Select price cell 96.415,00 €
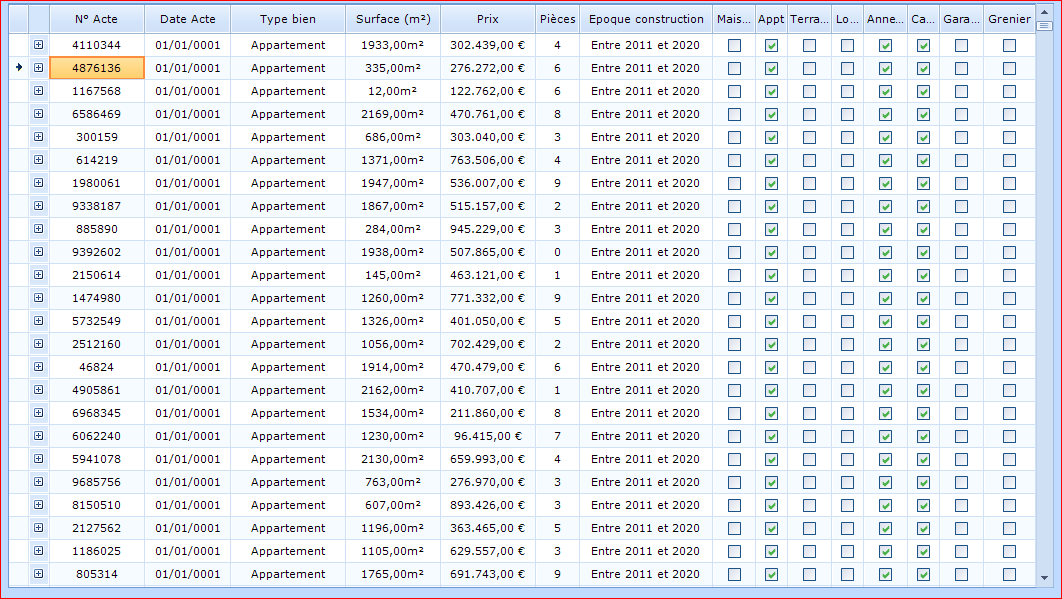The image size is (1062, 599). [488, 436]
